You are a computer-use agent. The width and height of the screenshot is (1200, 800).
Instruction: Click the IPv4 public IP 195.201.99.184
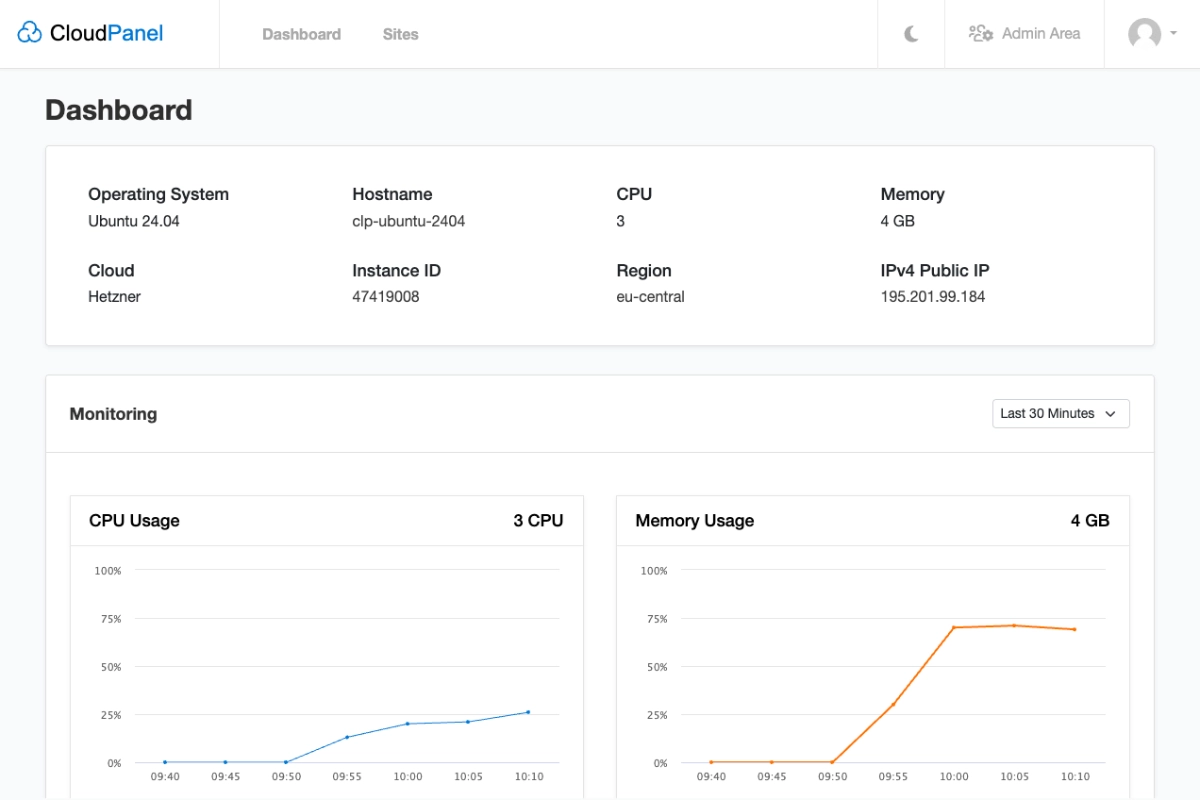[932, 296]
